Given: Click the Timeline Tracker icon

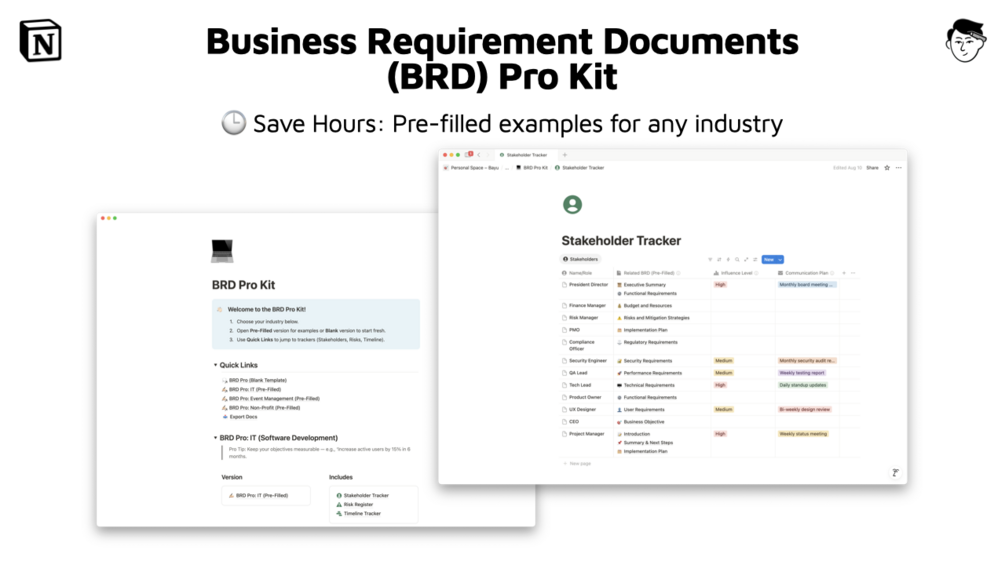Looking at the screenshot, I should (x=339, y=513).
